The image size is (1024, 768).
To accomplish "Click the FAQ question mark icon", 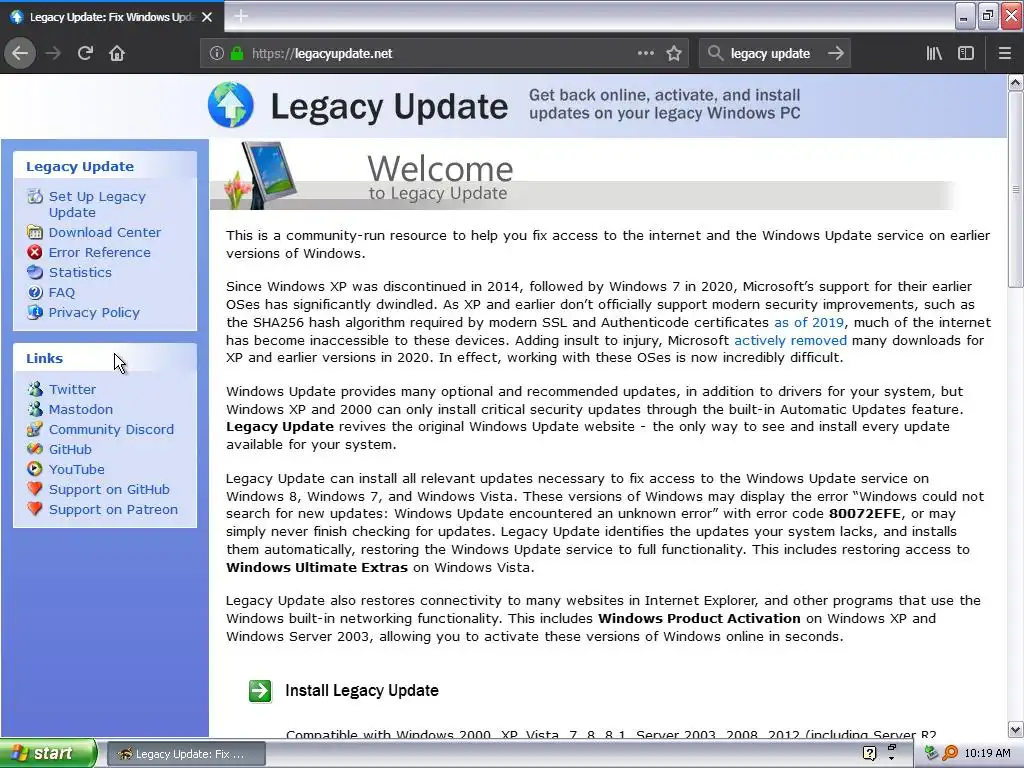I will point(35,293).
